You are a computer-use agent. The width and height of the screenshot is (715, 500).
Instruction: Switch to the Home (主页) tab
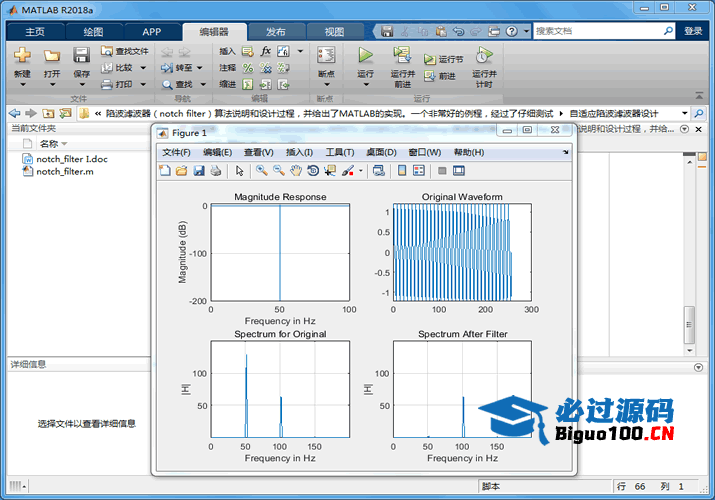pos(35,31)
